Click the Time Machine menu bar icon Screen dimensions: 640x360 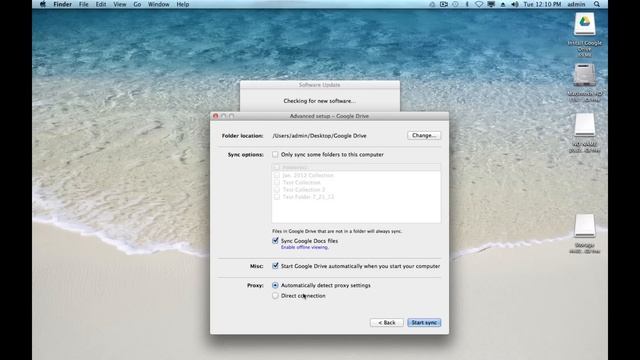[x=456, y=4]
